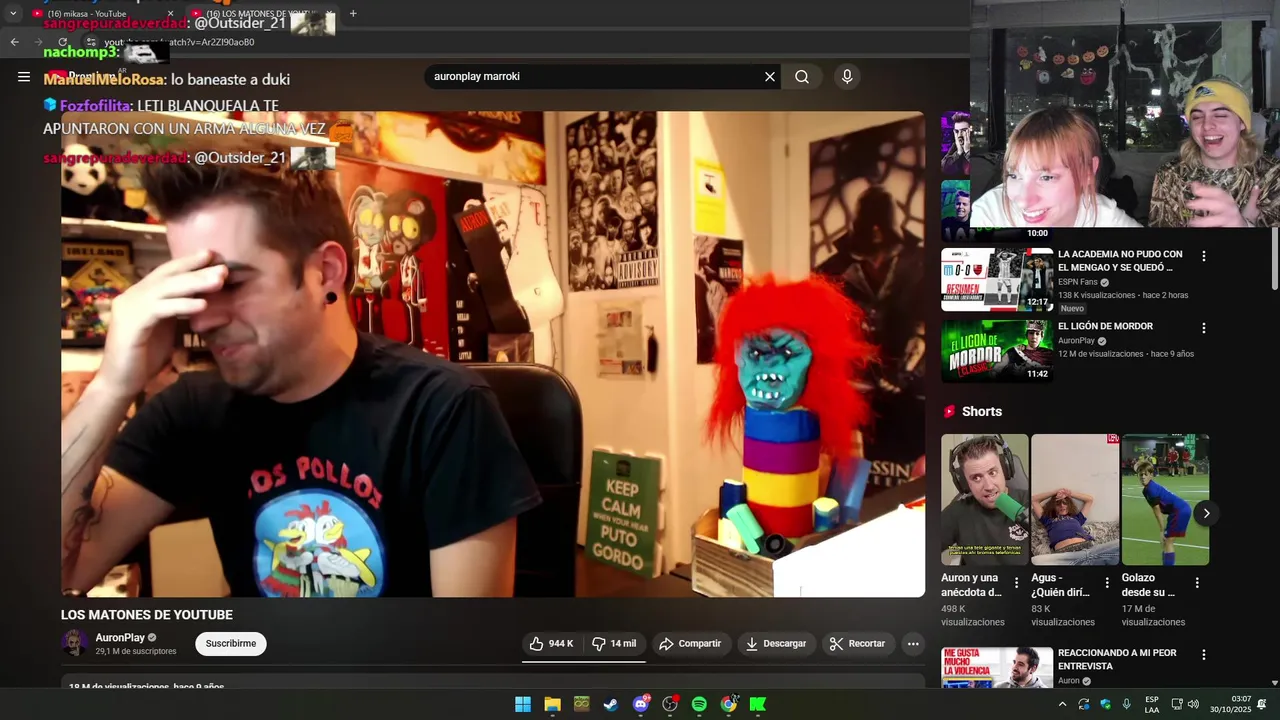Open notifications bell in system tray
Screen dimensions: 1280x720
tap(1262, 704)
